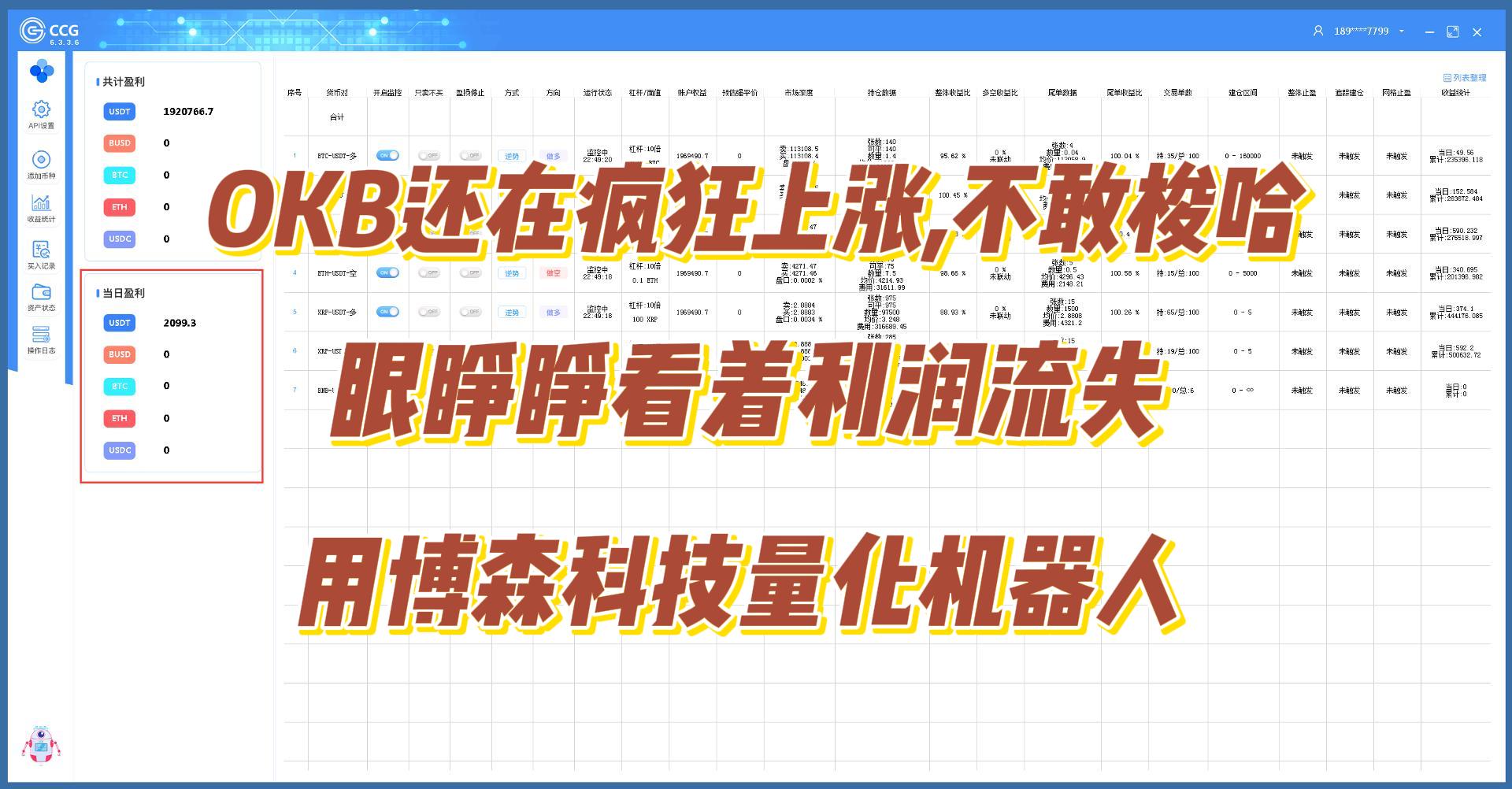Click 做空 button in ETH-USDT-空 row
The image size is (1512, 789).
point(554,273)
